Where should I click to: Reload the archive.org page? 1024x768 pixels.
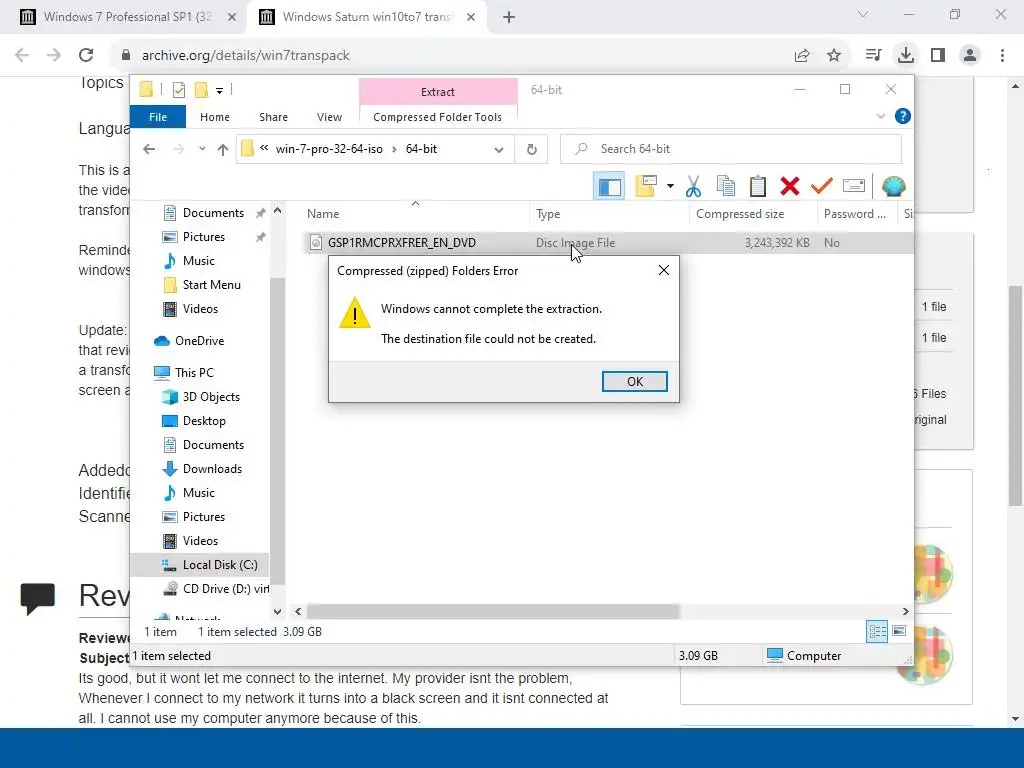tap(86, 55)
